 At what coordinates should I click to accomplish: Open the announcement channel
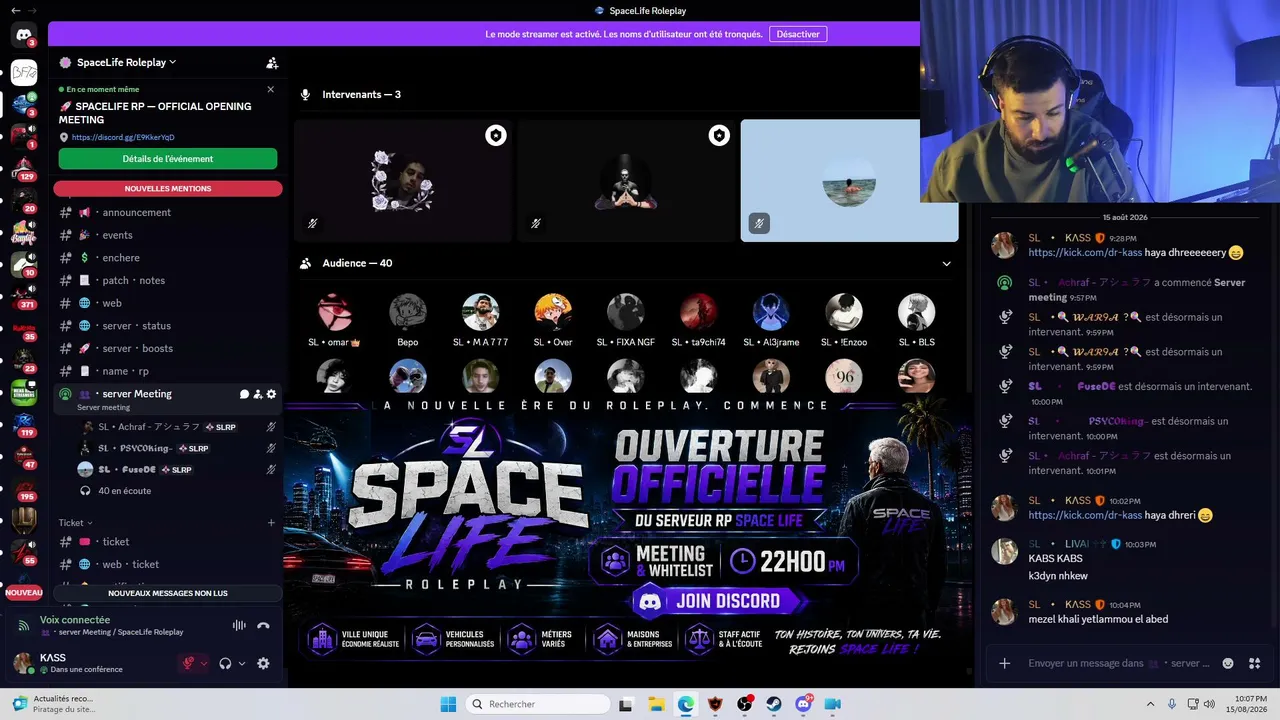tap(168, 212)
